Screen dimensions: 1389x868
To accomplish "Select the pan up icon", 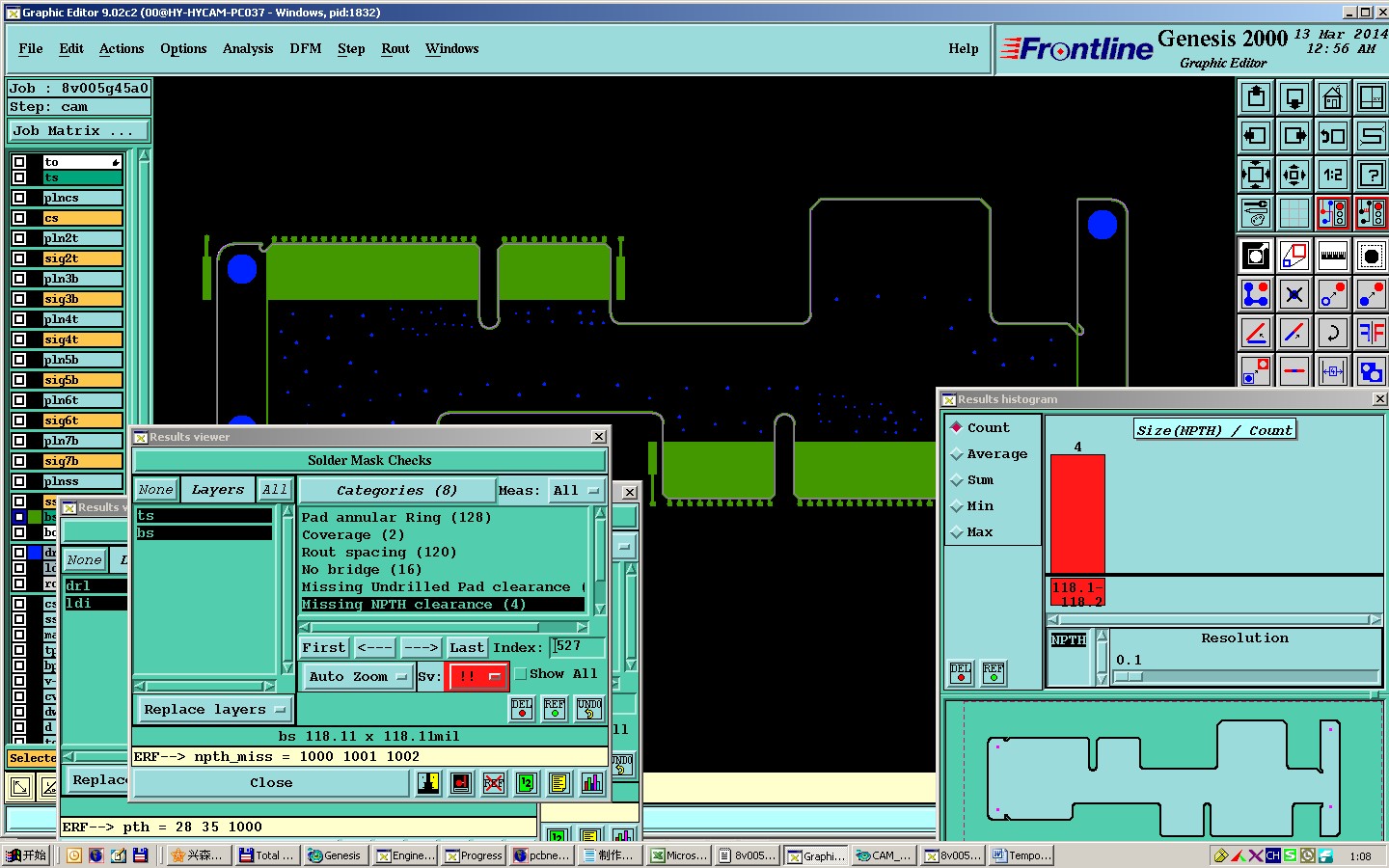I will [1256, 97].
